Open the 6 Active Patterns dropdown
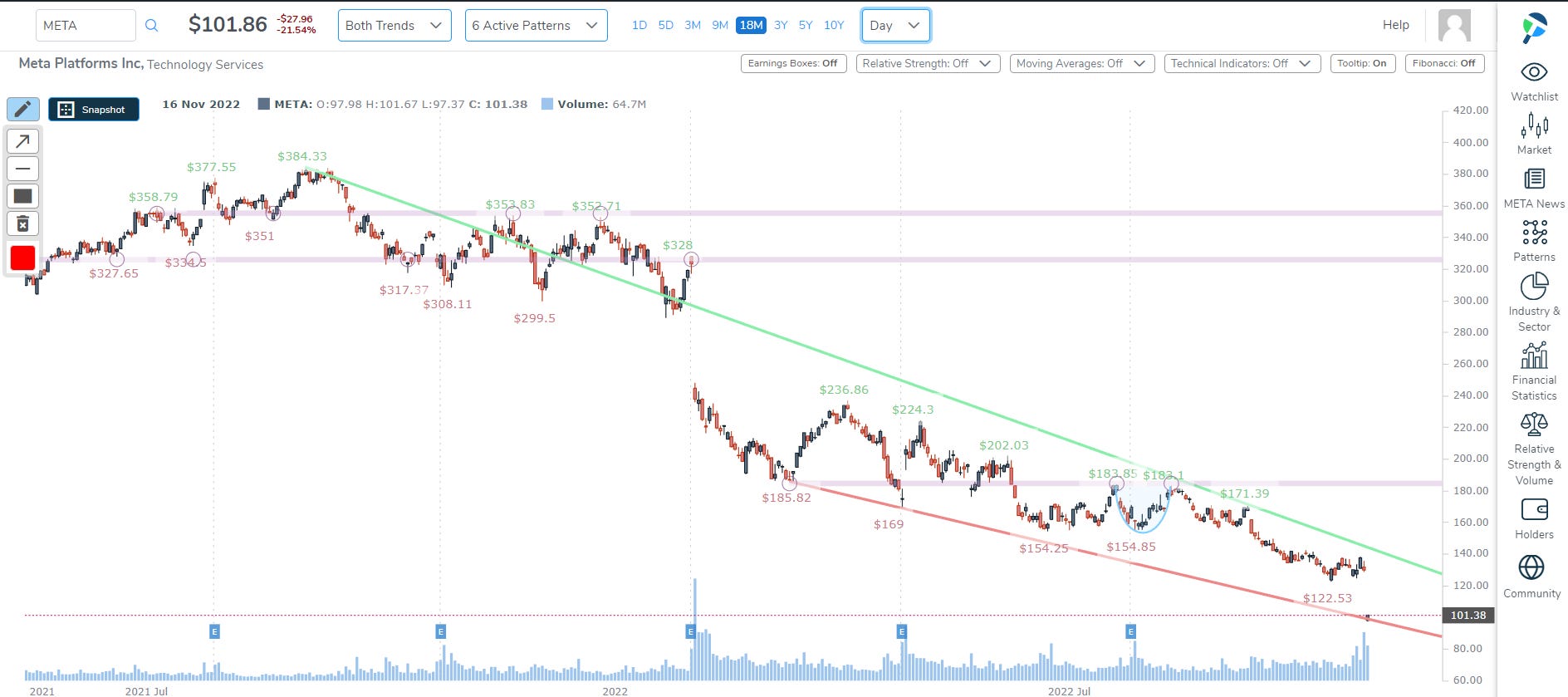The image size is (1568, 697). click(536, 26)
